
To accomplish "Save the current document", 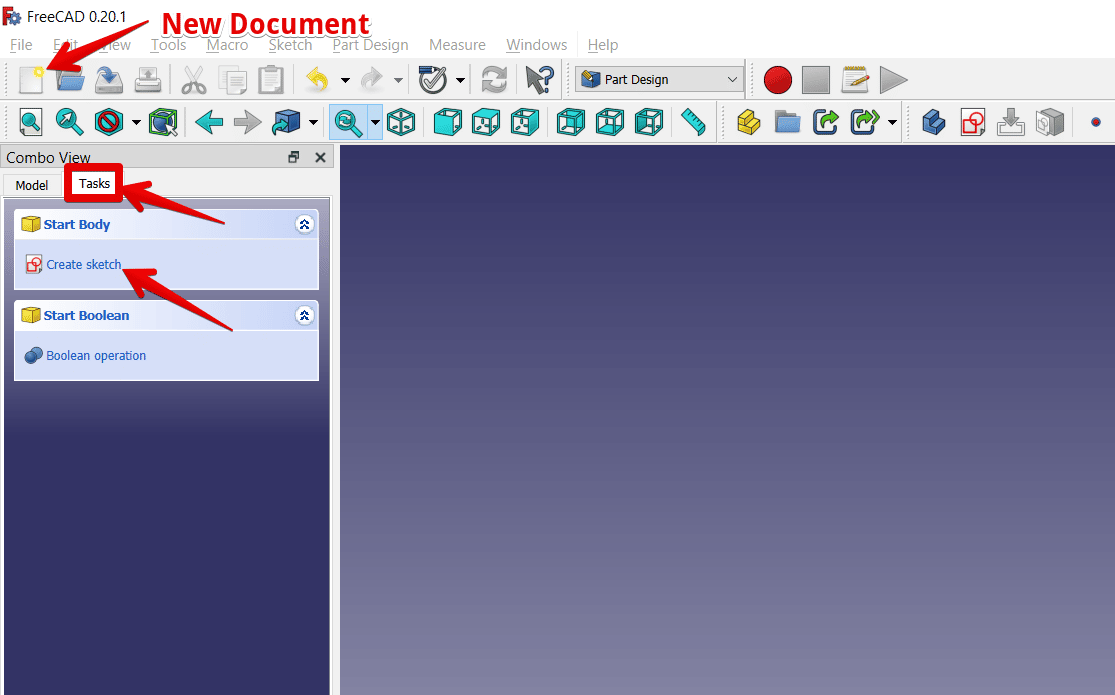I will point(109,80).
